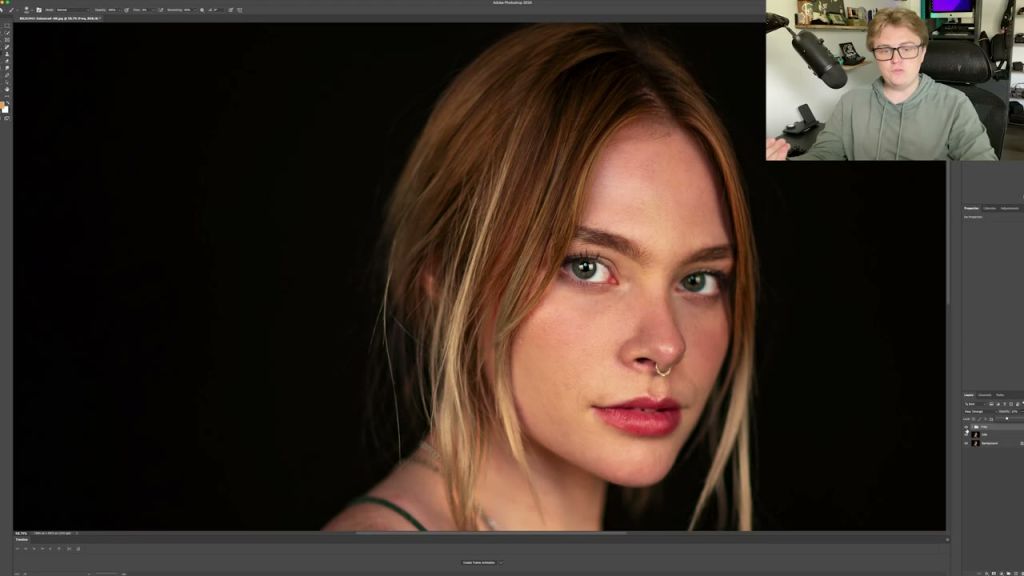Open smoothing options gear icon
Image resolution: width=1024 pixels, height=576 pixels.
(202, 10)
